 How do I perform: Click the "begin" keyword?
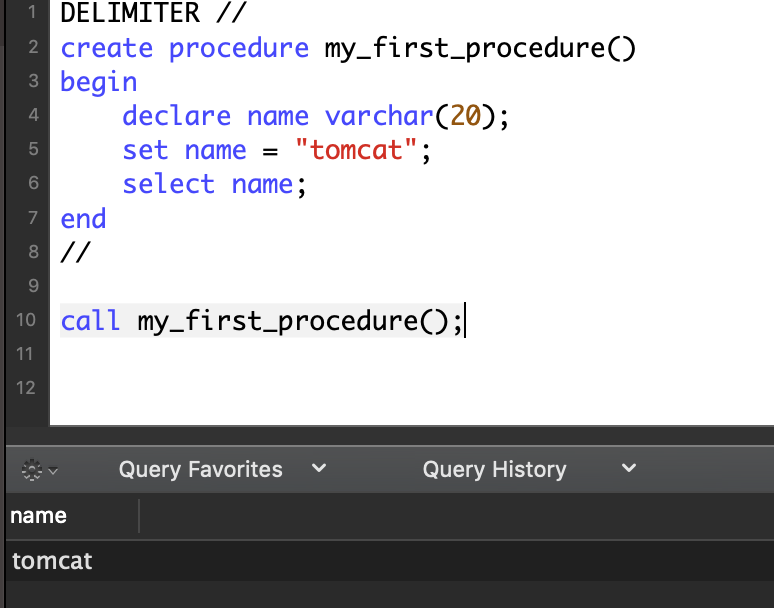(x=99, y=82)
